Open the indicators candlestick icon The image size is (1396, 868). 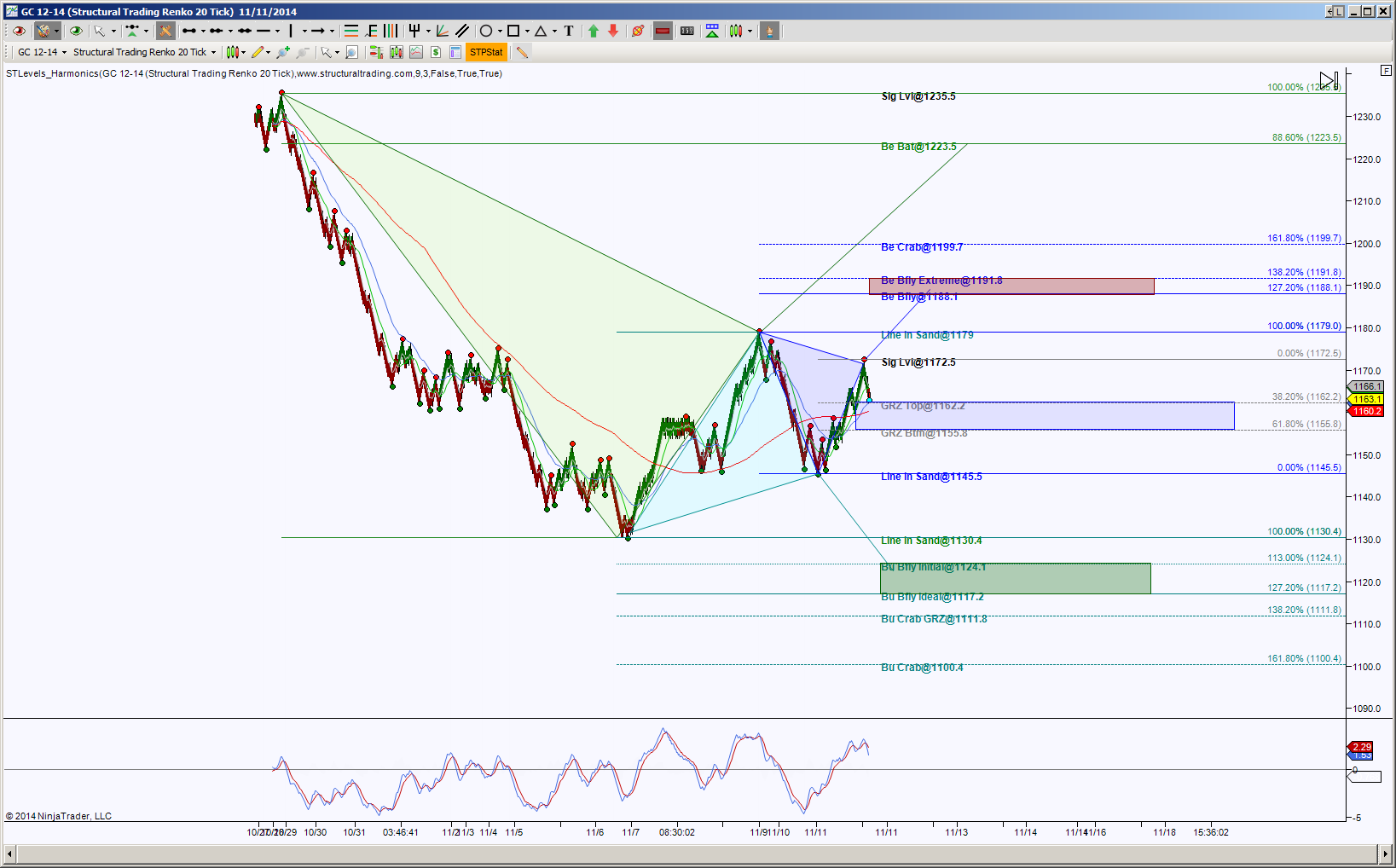tap(397, 52)
